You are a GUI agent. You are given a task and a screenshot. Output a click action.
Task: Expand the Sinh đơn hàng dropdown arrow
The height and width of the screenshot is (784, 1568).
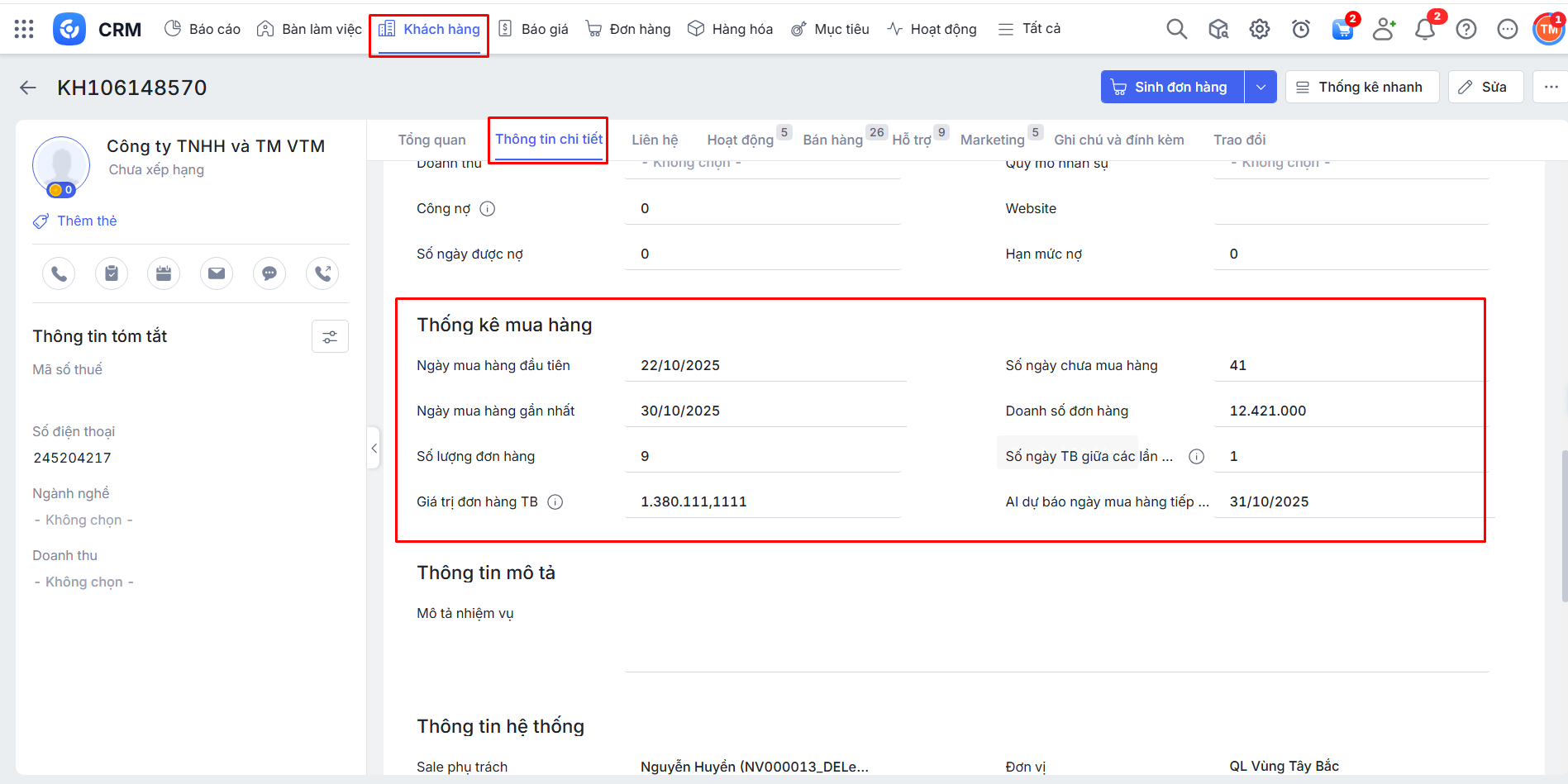[1261, 88]
